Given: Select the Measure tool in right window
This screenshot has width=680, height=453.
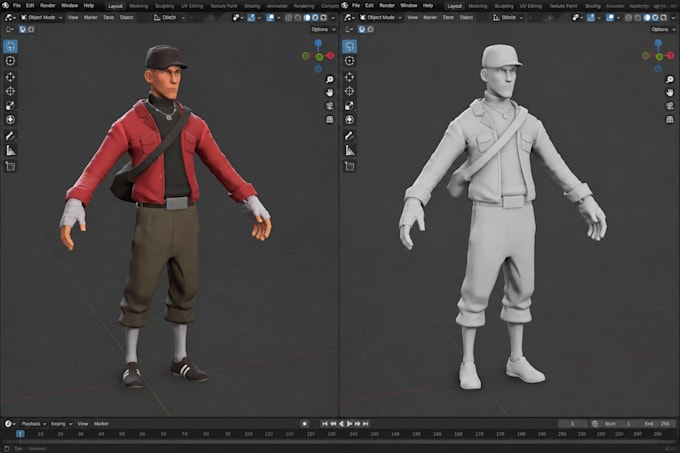Looking at the screenshot, I should (350, 150).
